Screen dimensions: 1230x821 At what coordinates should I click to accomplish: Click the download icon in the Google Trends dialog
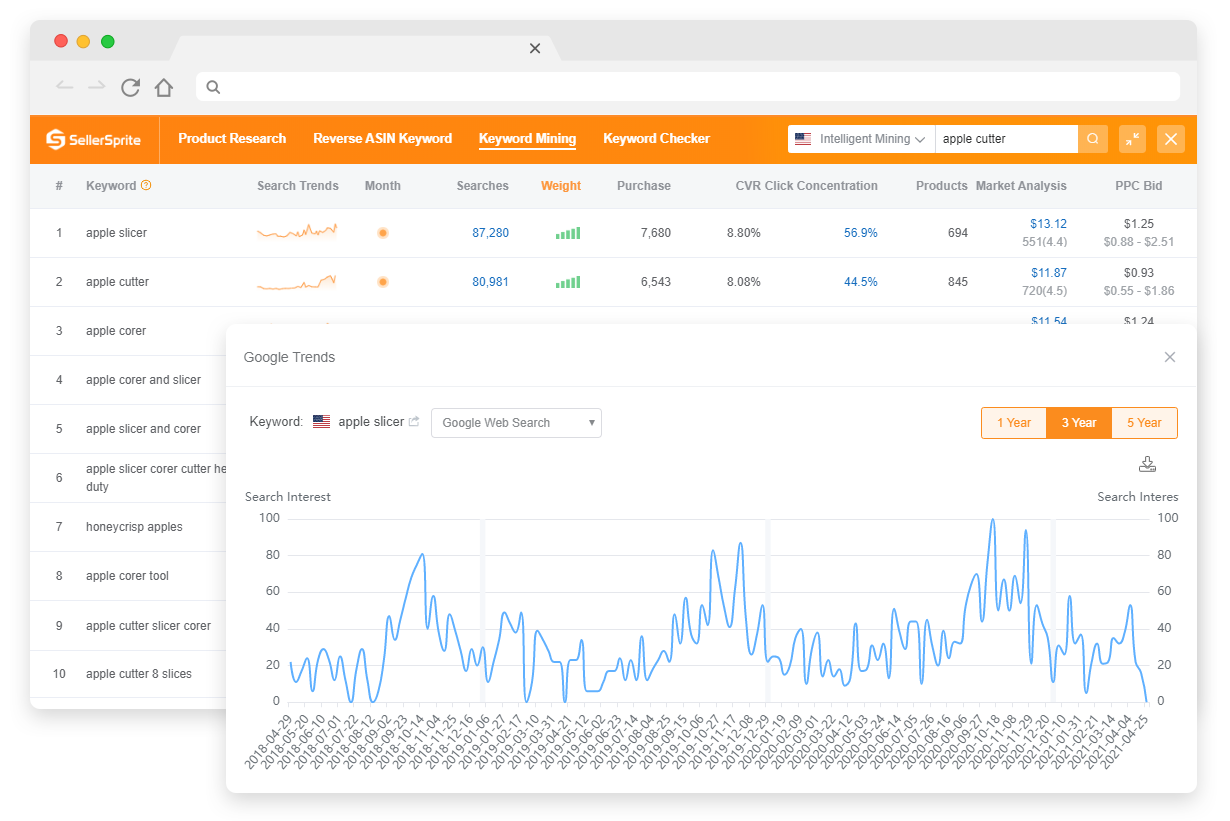click(1147, 464)
